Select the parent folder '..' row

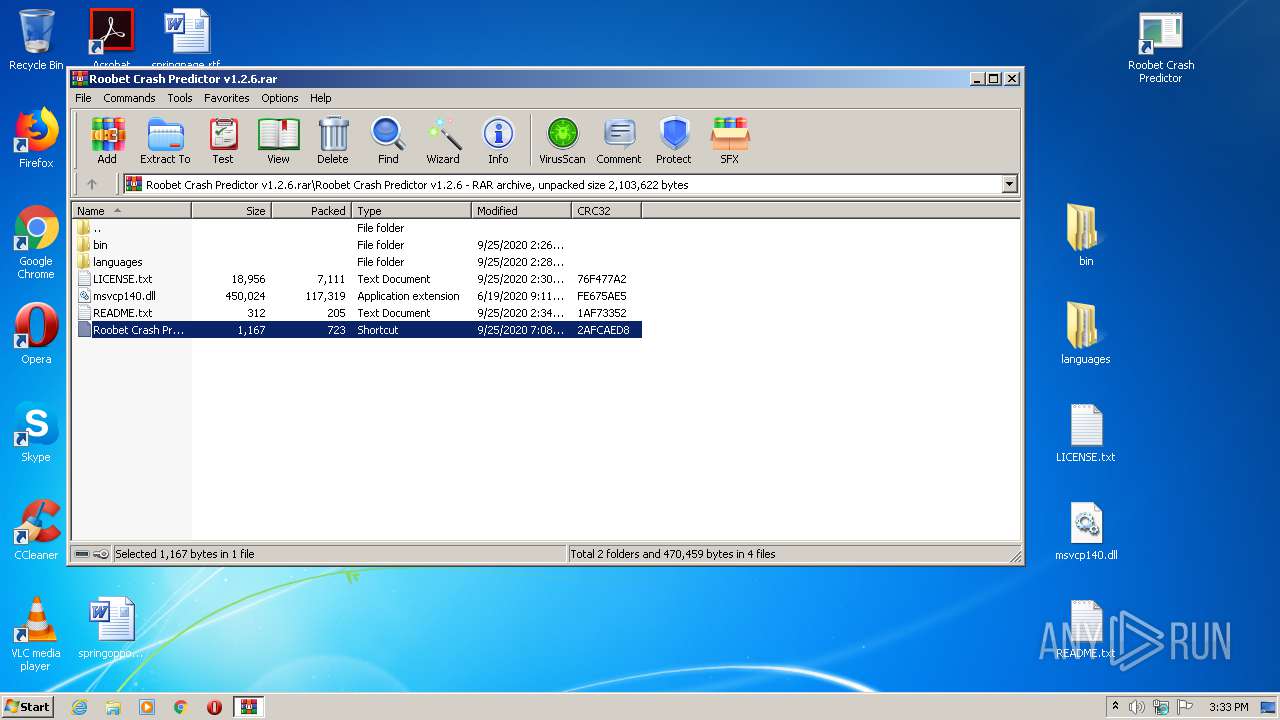point(358,228)
